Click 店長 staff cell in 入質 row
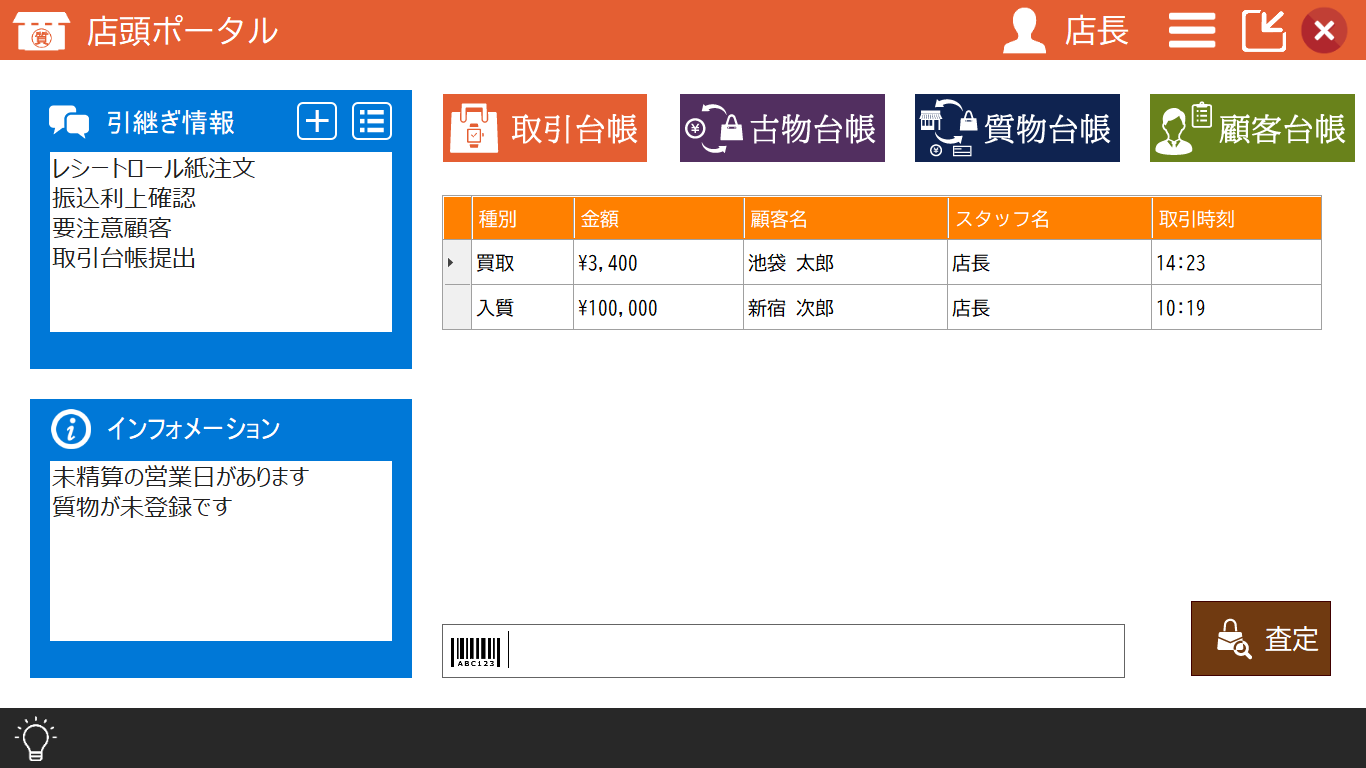The width and height of the screenshot is (1366, 768). (x=1050, y=307)
